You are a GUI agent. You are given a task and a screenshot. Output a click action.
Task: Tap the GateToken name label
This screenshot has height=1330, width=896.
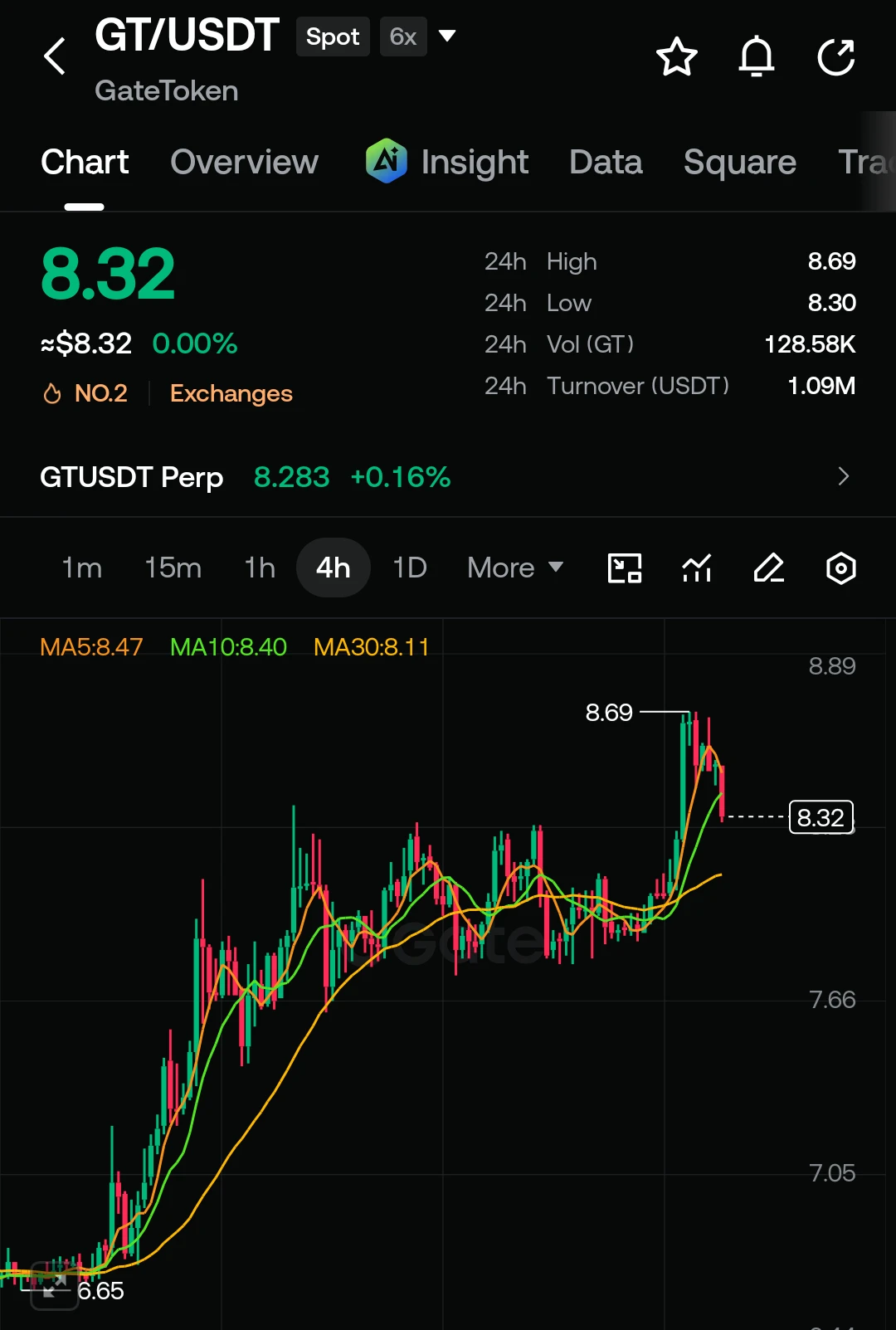[167, 90]
